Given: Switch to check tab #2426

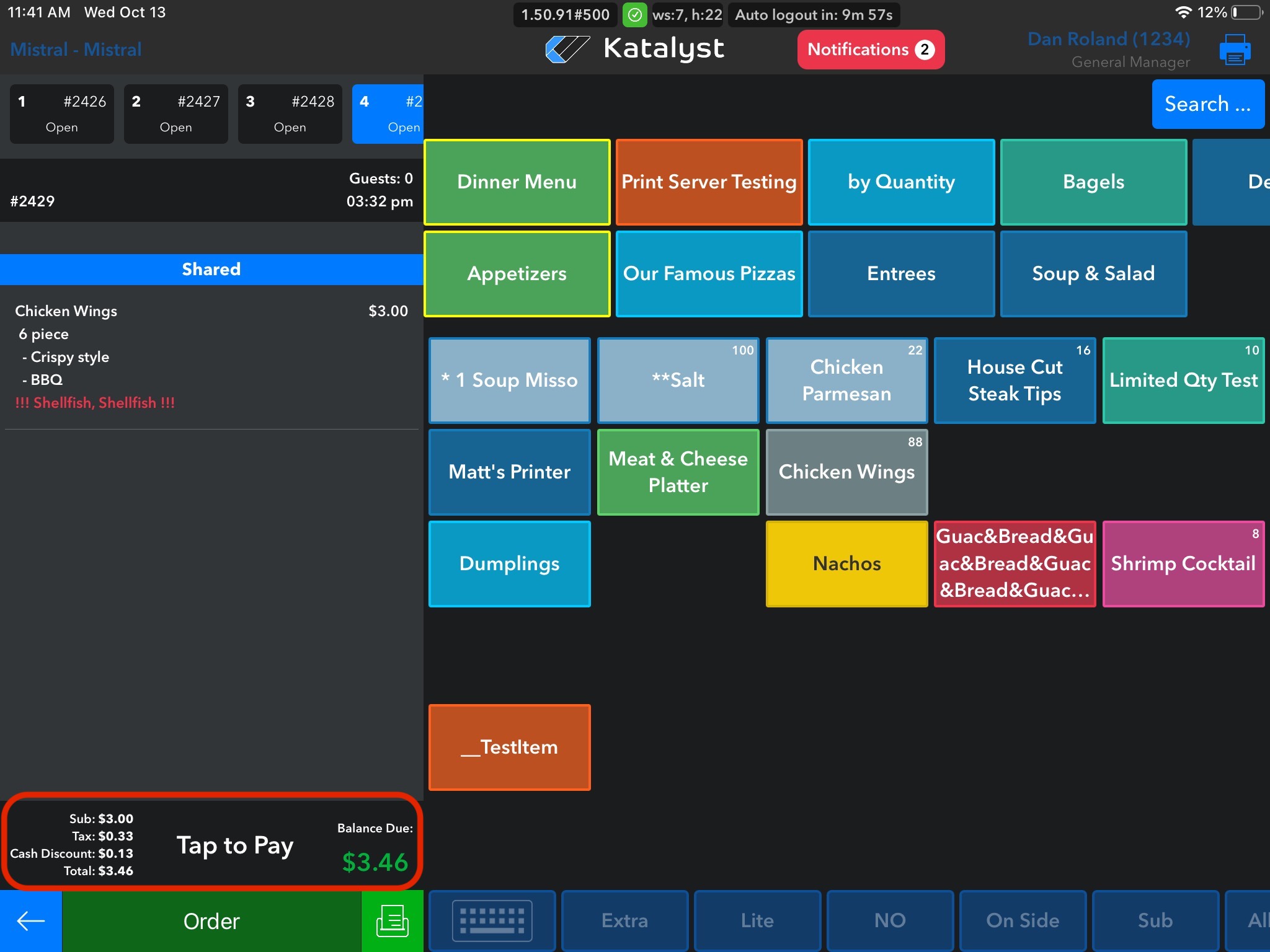Looking at the screenshot, I should pos(62,114).
